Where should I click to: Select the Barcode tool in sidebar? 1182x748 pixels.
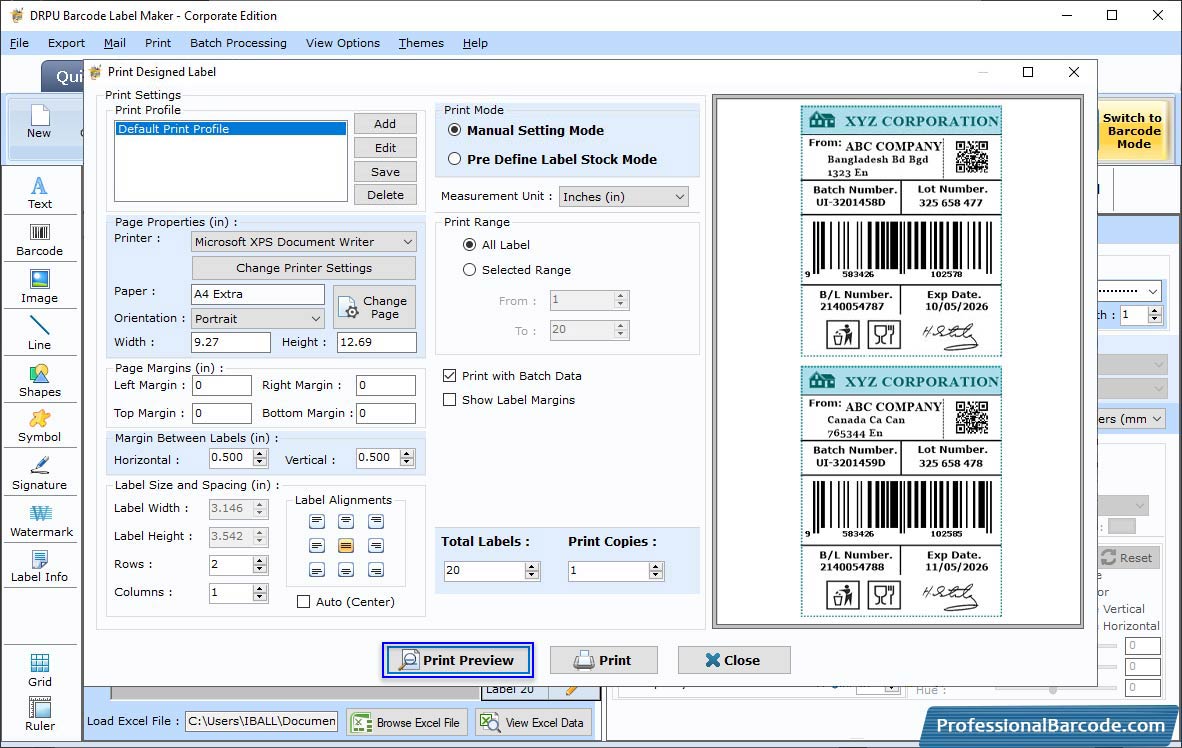[40, 240]
